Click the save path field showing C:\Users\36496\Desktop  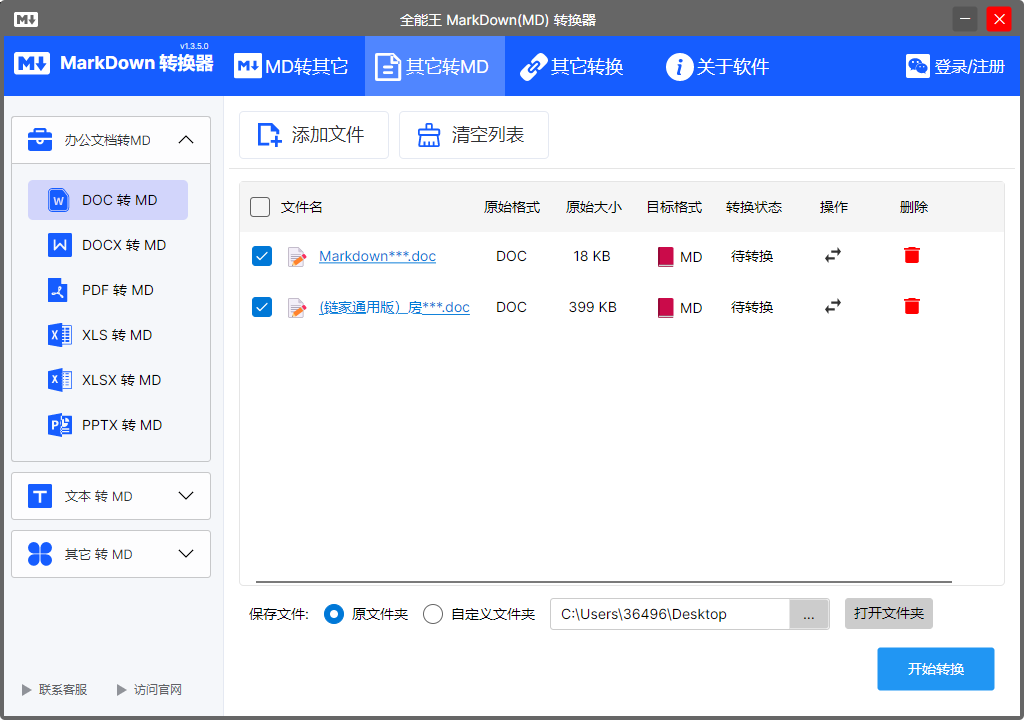point(670,614)
